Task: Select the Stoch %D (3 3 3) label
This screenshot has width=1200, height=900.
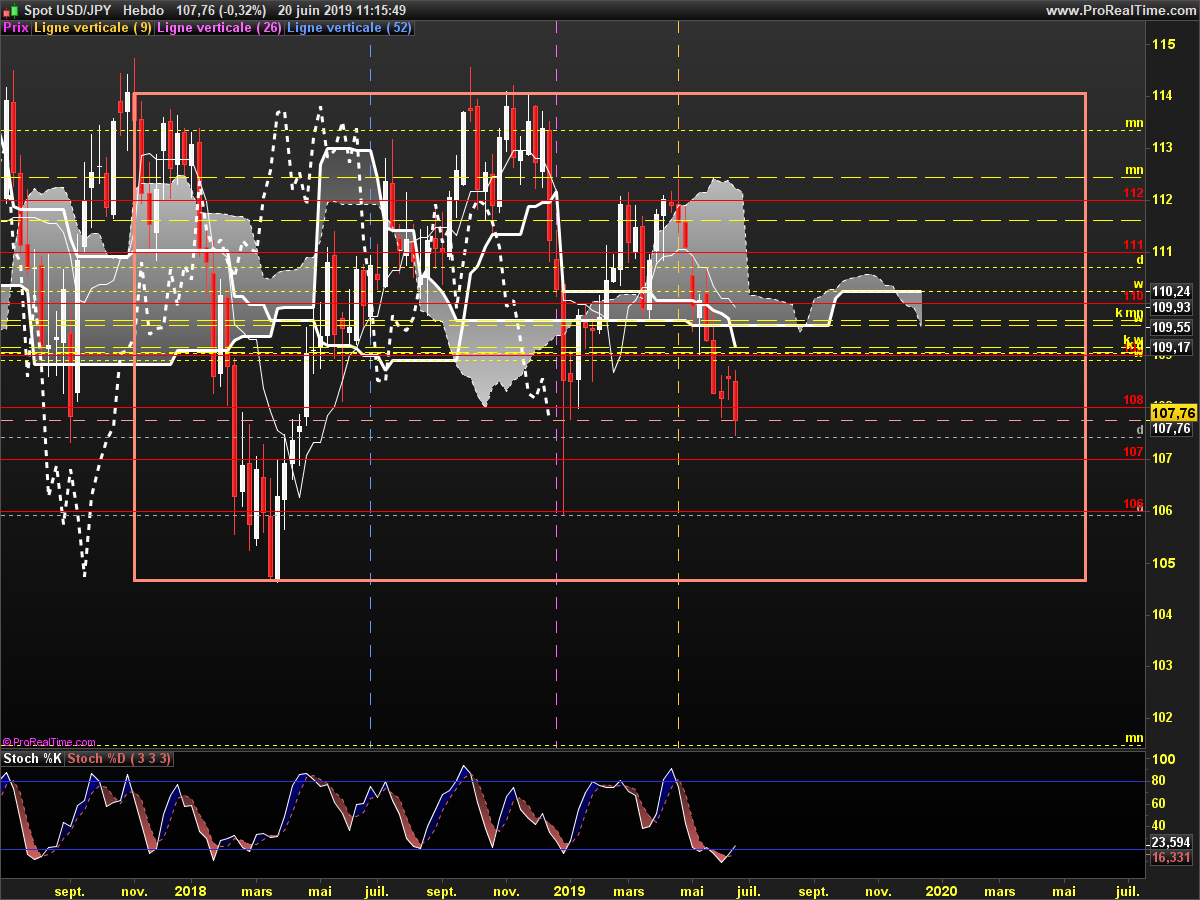Action: tap(119, 759)
